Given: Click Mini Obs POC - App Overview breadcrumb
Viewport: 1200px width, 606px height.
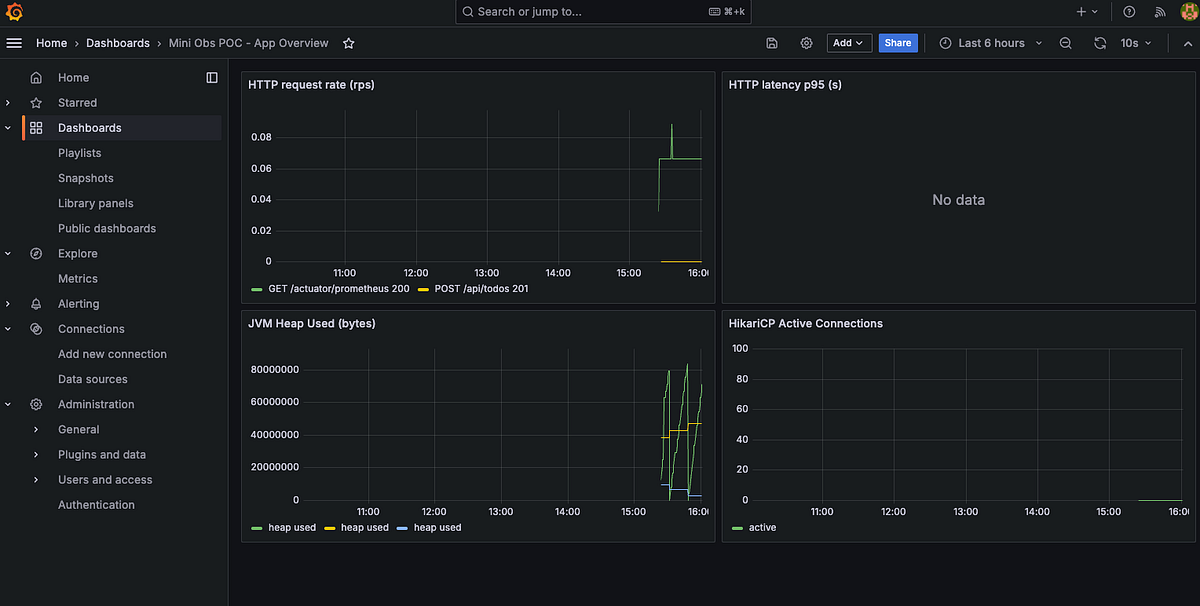Looking at the screenshot, I should point(249,43).
